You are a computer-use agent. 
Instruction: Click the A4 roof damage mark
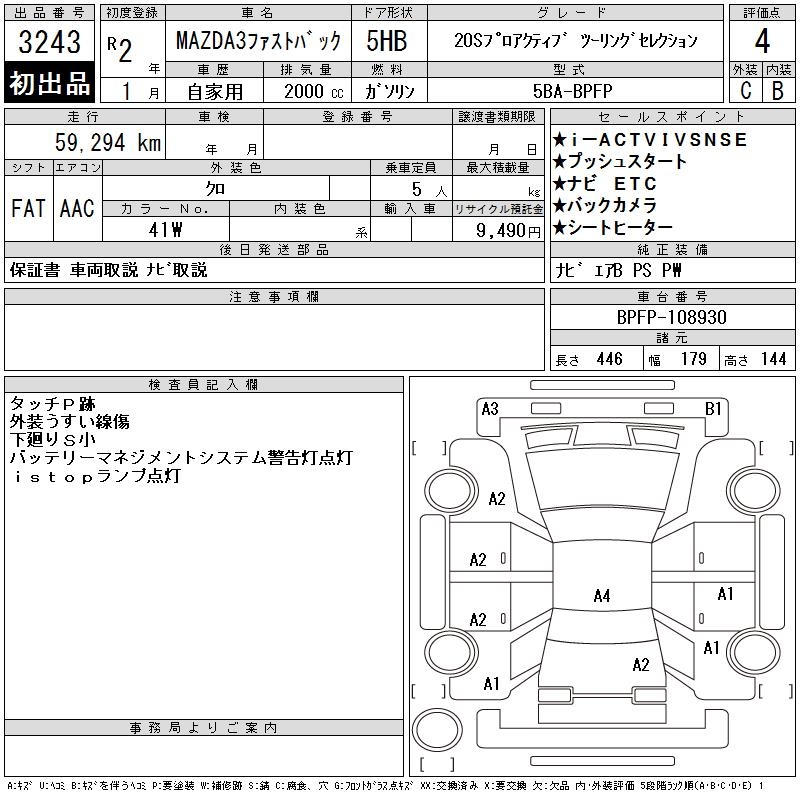tap(602, 595)
